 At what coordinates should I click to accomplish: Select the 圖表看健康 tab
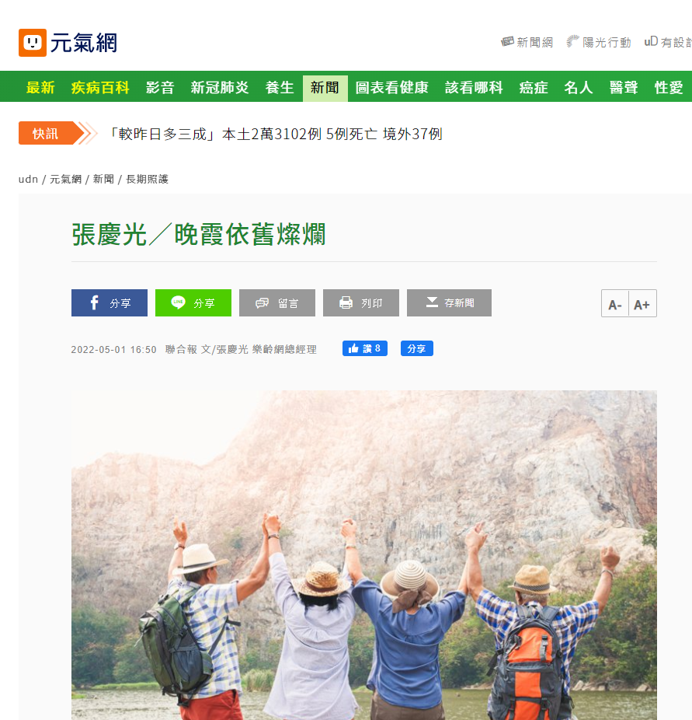[x=392, y=87]
